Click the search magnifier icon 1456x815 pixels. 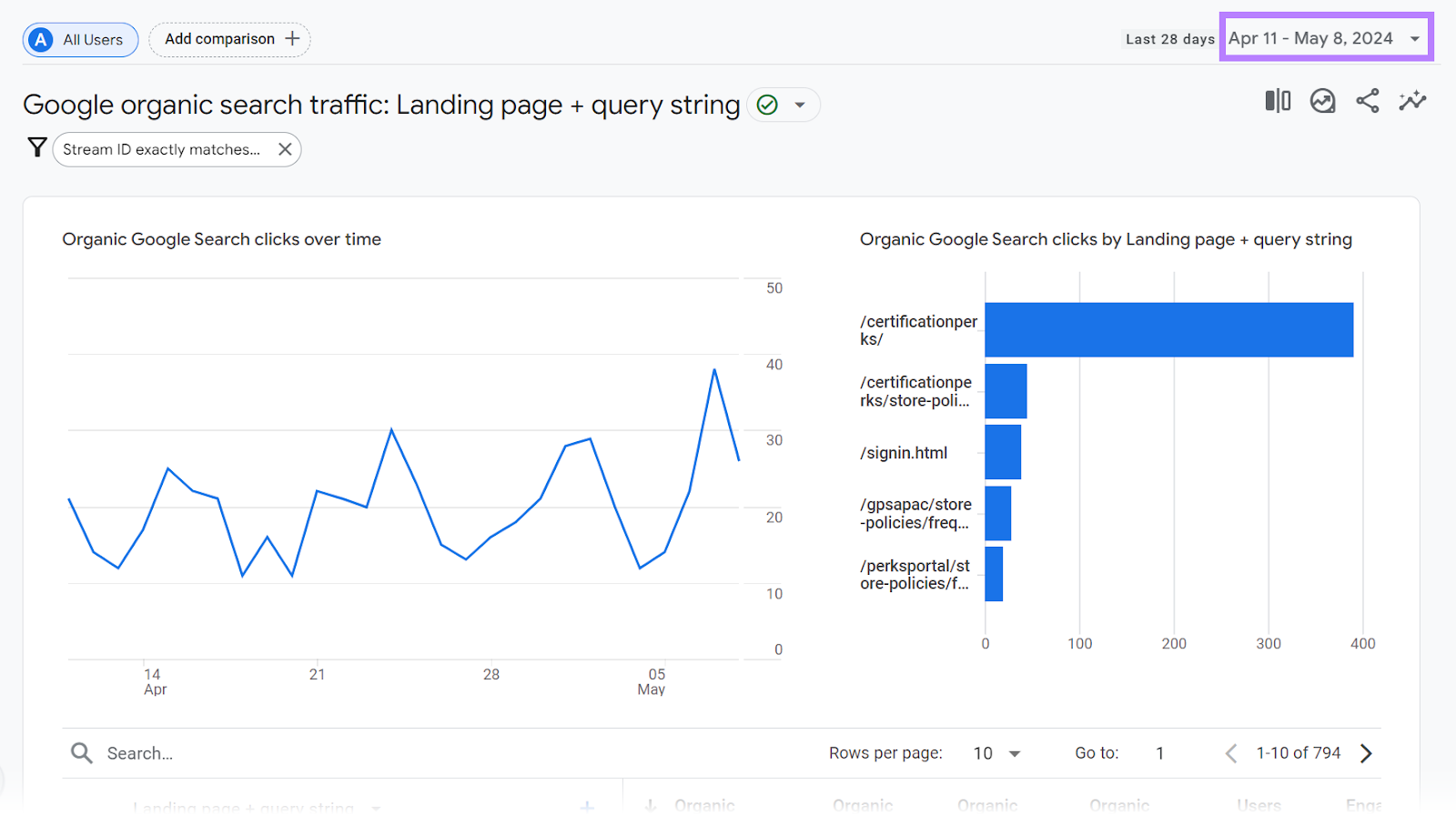(82, 753)
